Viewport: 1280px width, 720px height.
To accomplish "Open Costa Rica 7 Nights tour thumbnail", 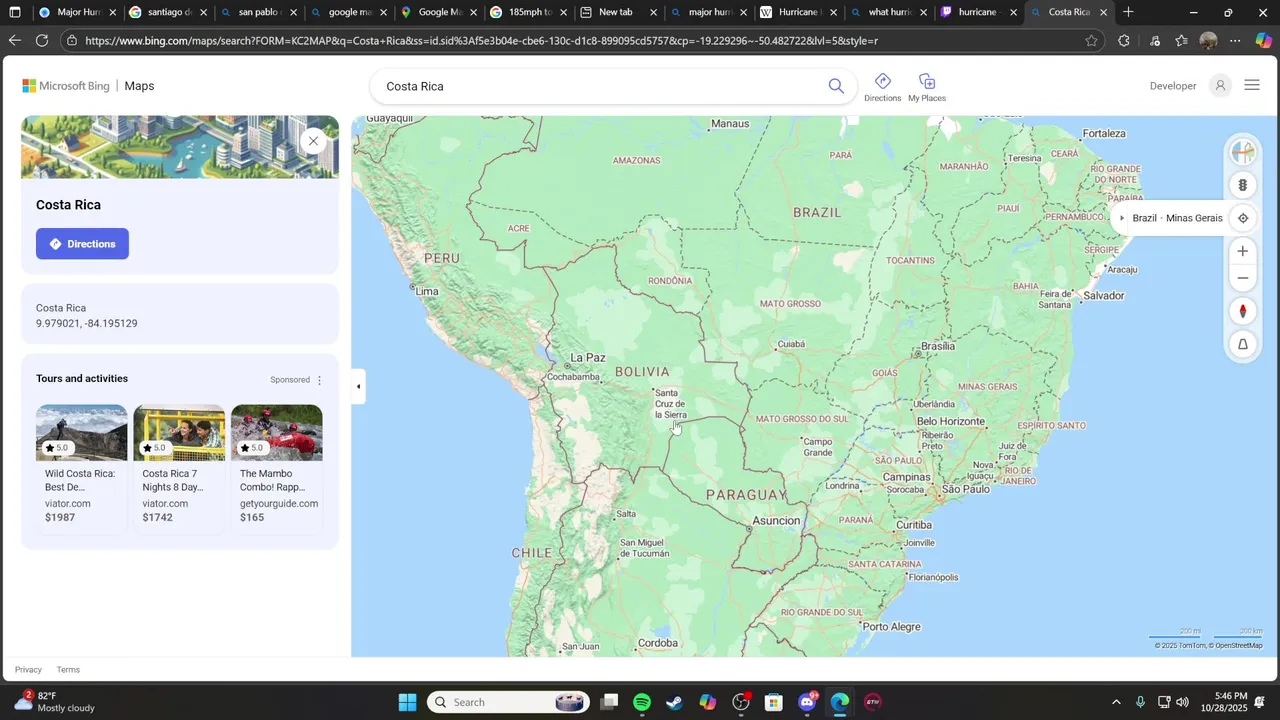I will click(x=179, y=432).
